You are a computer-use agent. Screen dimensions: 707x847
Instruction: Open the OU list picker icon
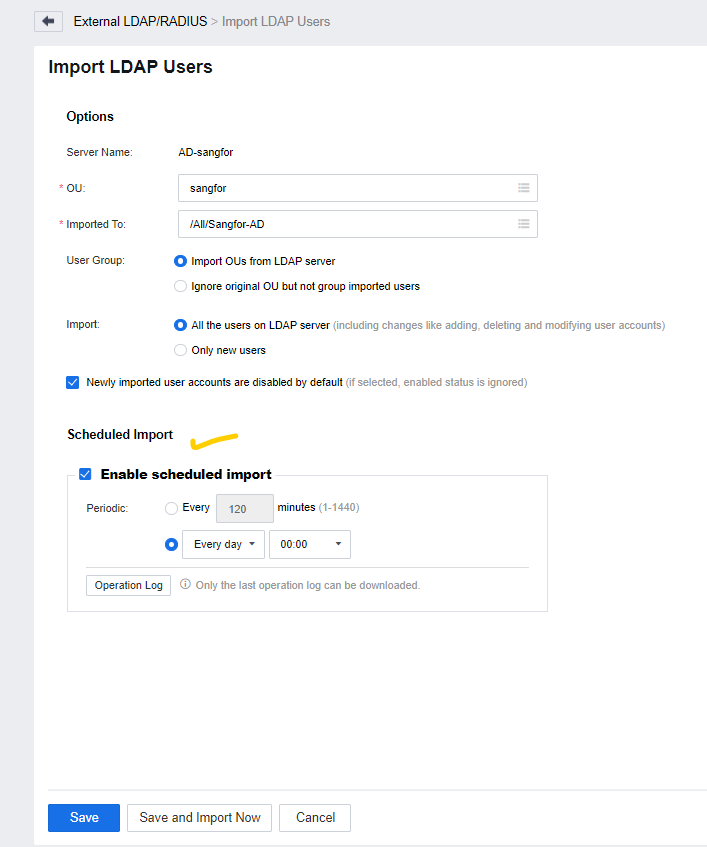tap(523, 188)
